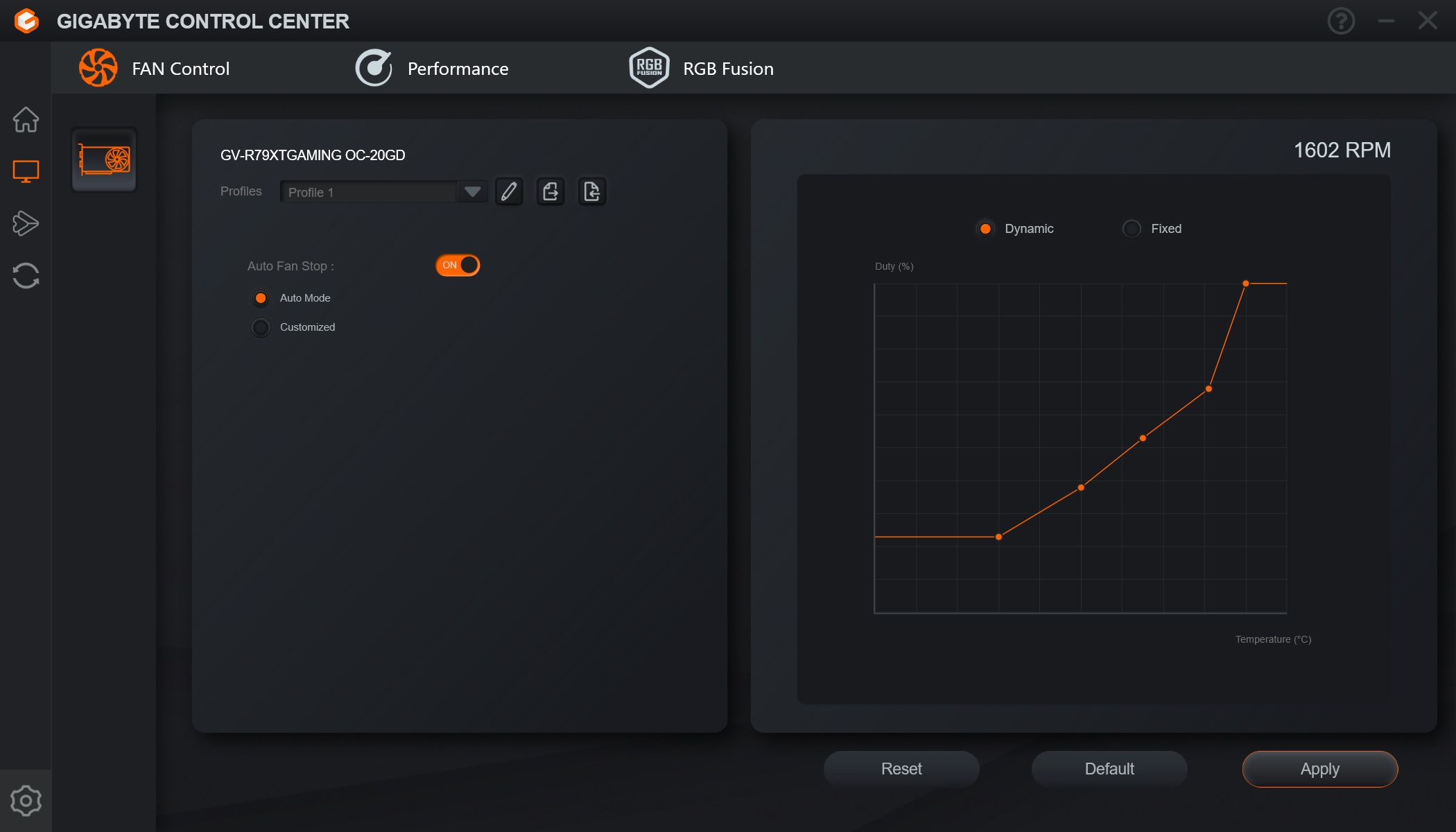Screen dimensions: 1456x832
Task: Expand the Profile 1 dropdown arrow
Action: (472, 192)
